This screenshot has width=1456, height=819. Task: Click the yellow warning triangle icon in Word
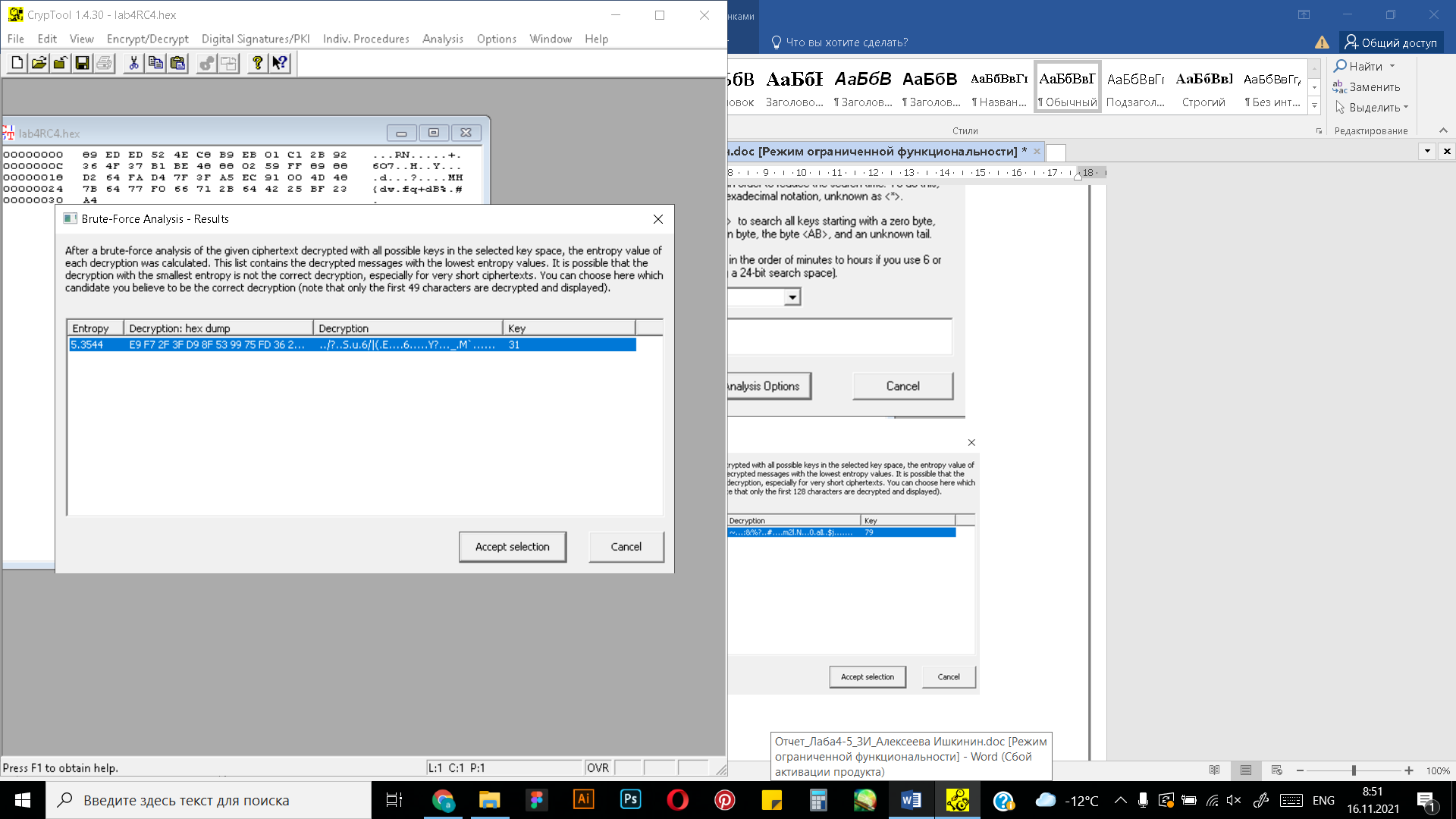coord(1322,42)
